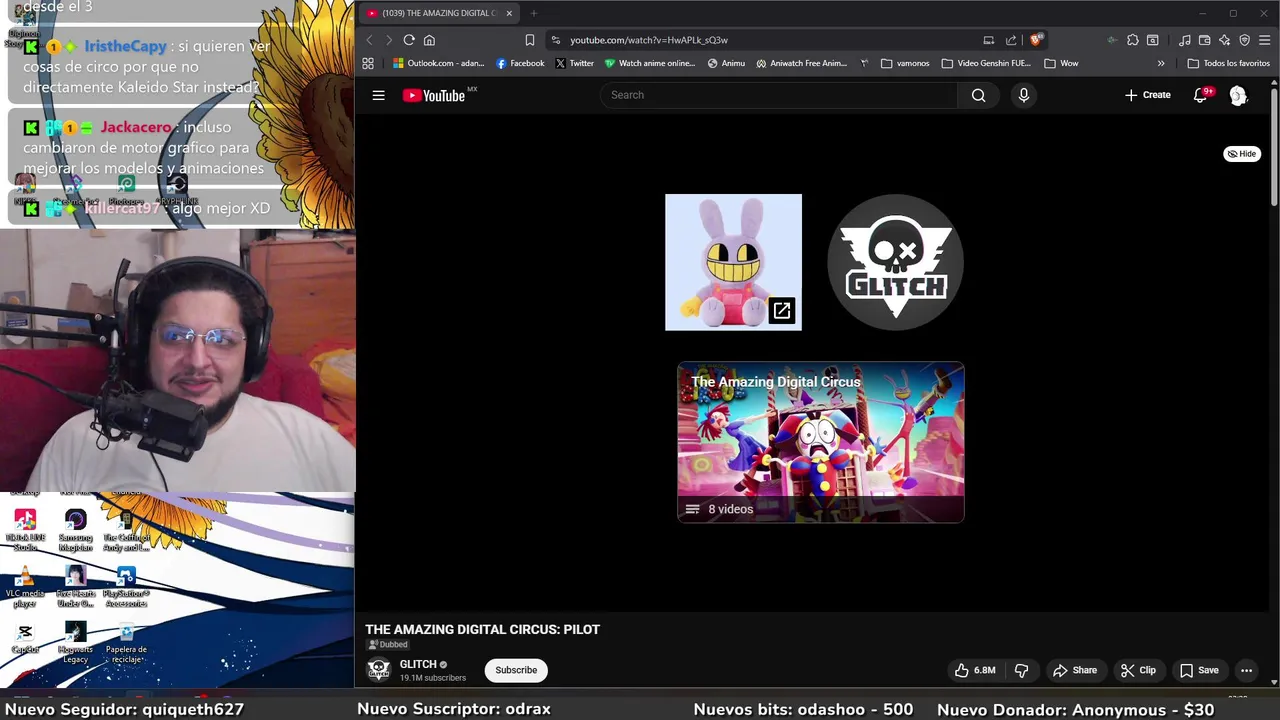Screen dimensions: 1280x720
Task: Open the Outlook.com bookmark
Action: click(x=438, y=63)
